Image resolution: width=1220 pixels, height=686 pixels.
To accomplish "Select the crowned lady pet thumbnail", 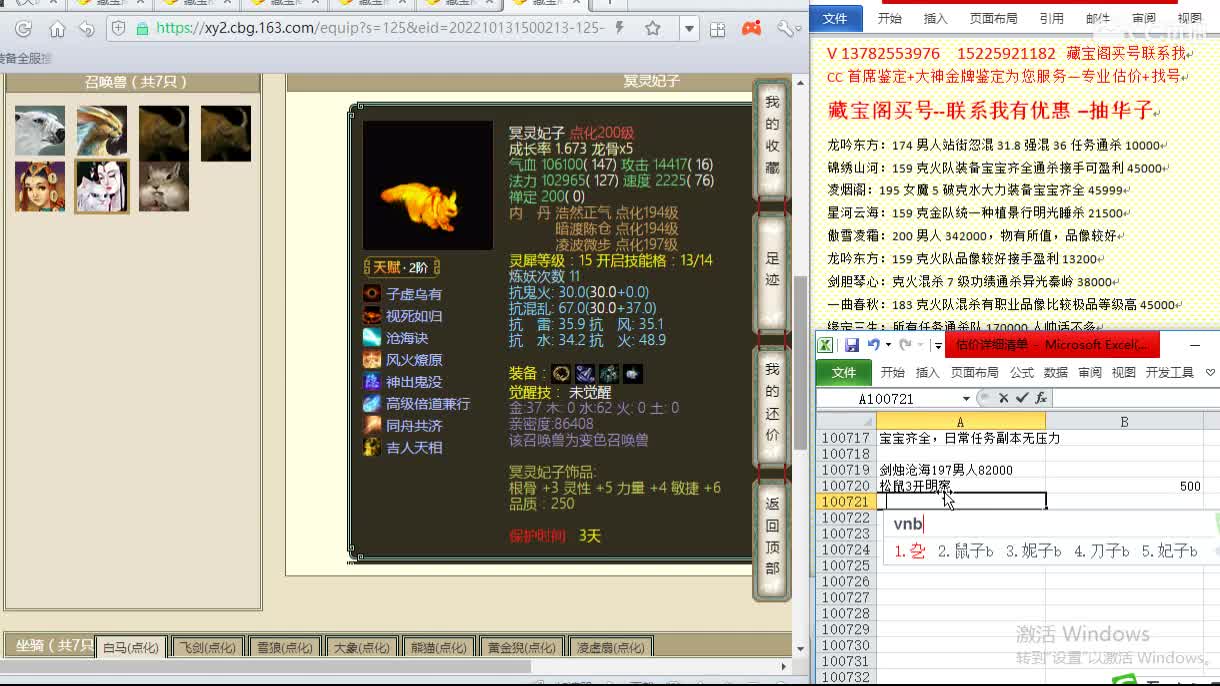I will pyautogui.click(x=40, y=187).
